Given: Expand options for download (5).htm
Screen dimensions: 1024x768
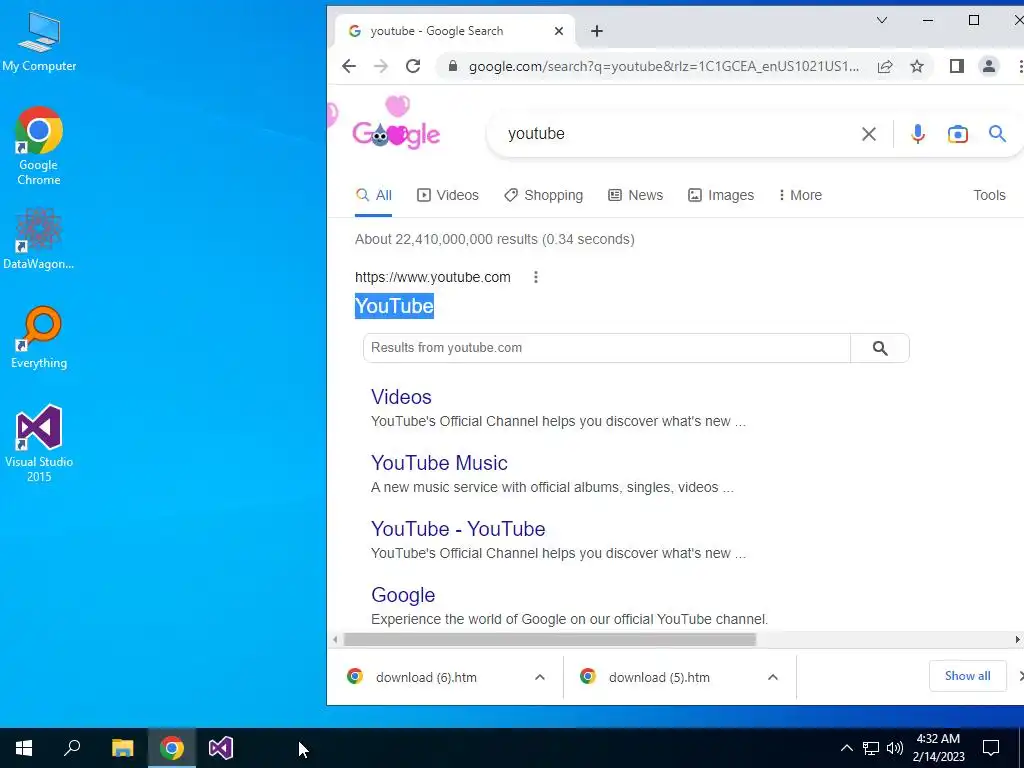Looking at the screenshot, I should [773, 677].
